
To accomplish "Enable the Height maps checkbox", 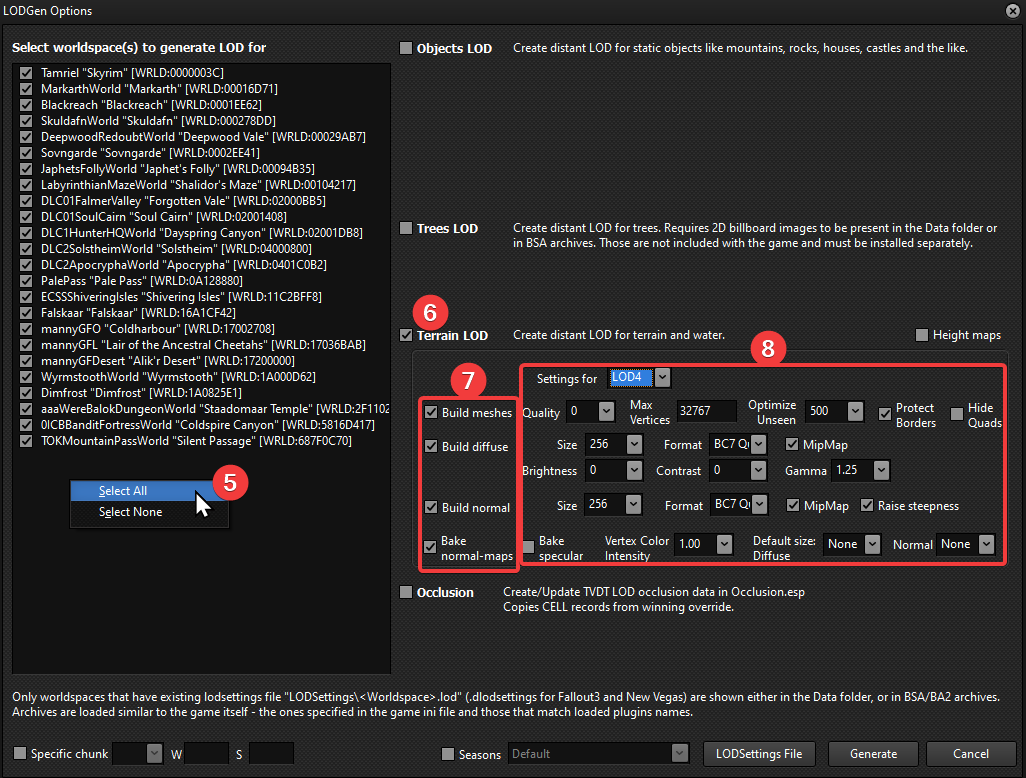I will tap(921, 335).
